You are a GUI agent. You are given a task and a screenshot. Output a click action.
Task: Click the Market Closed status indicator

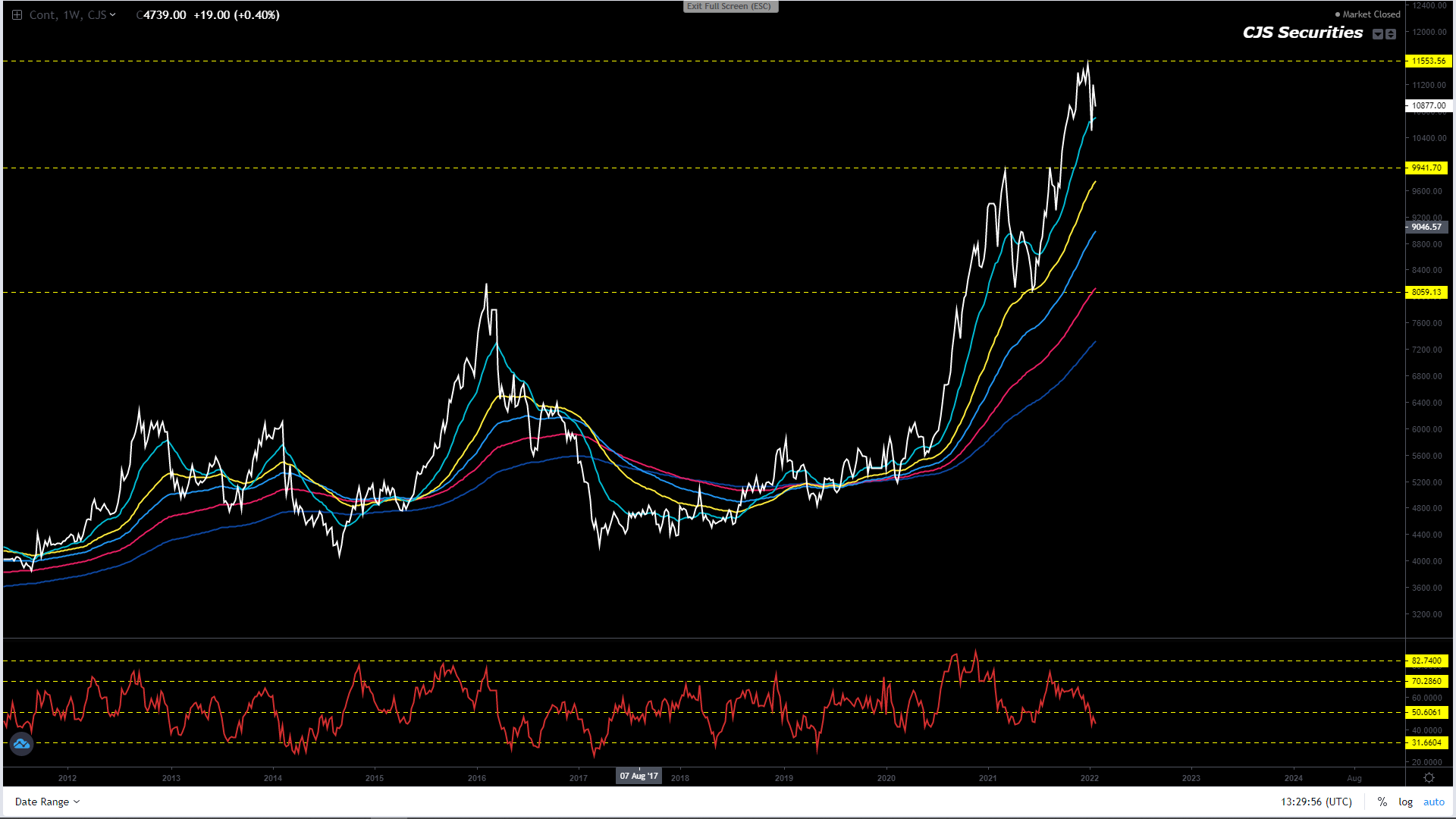click(x=1367, y=14)
